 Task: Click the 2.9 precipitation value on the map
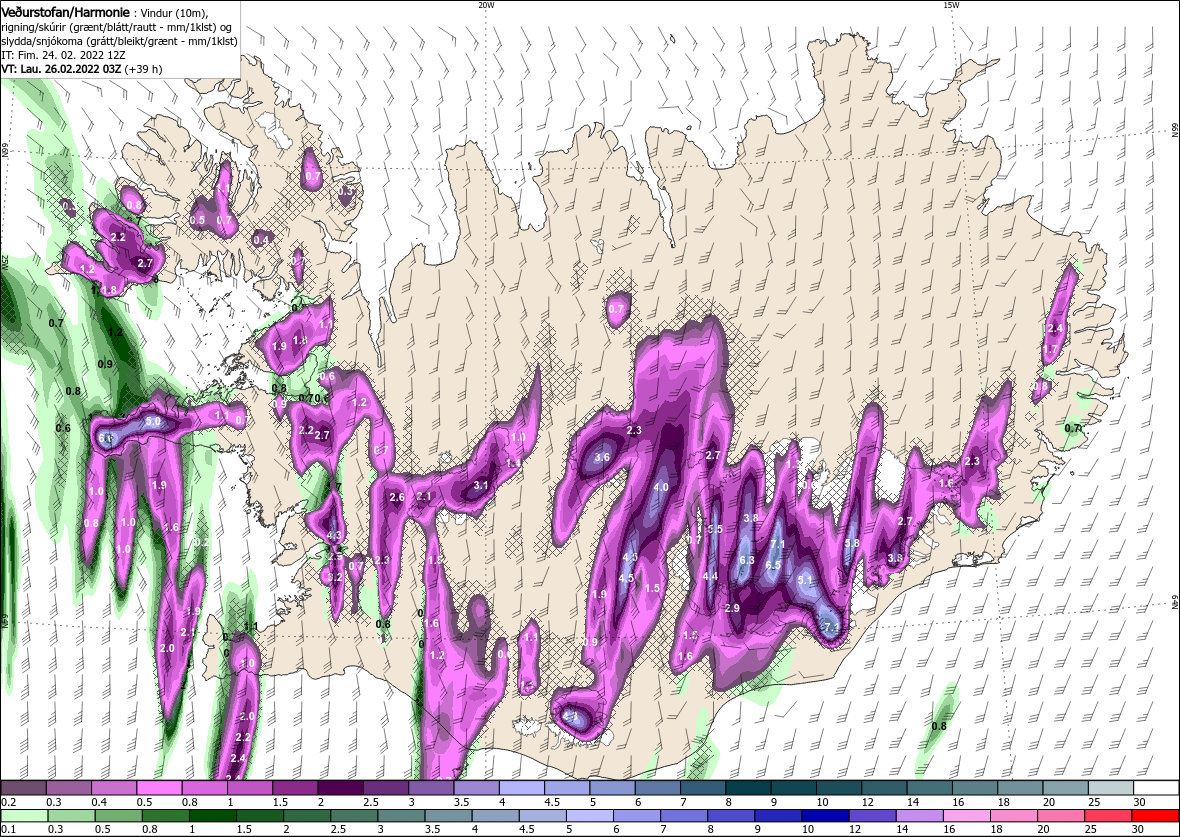point(732,608)
